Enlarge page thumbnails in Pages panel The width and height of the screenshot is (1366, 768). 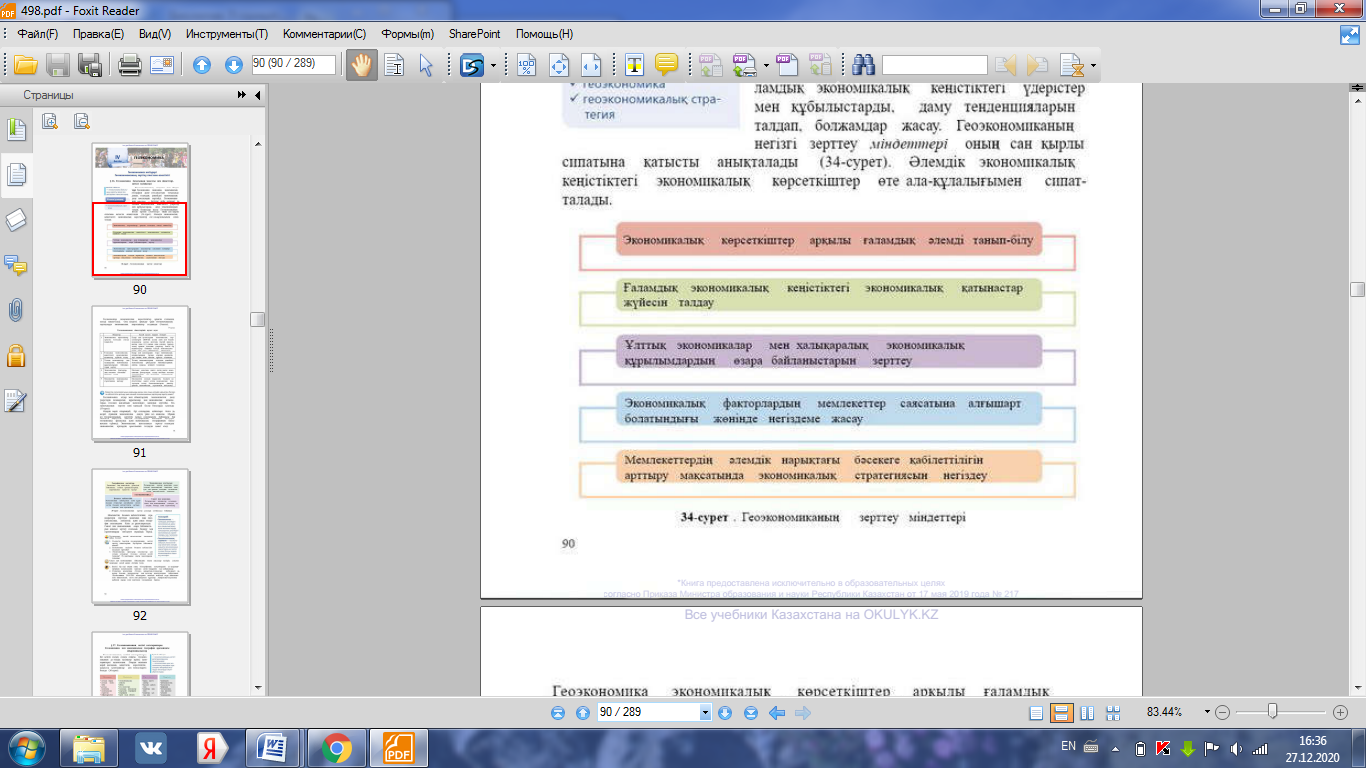[x=50, y=122]
